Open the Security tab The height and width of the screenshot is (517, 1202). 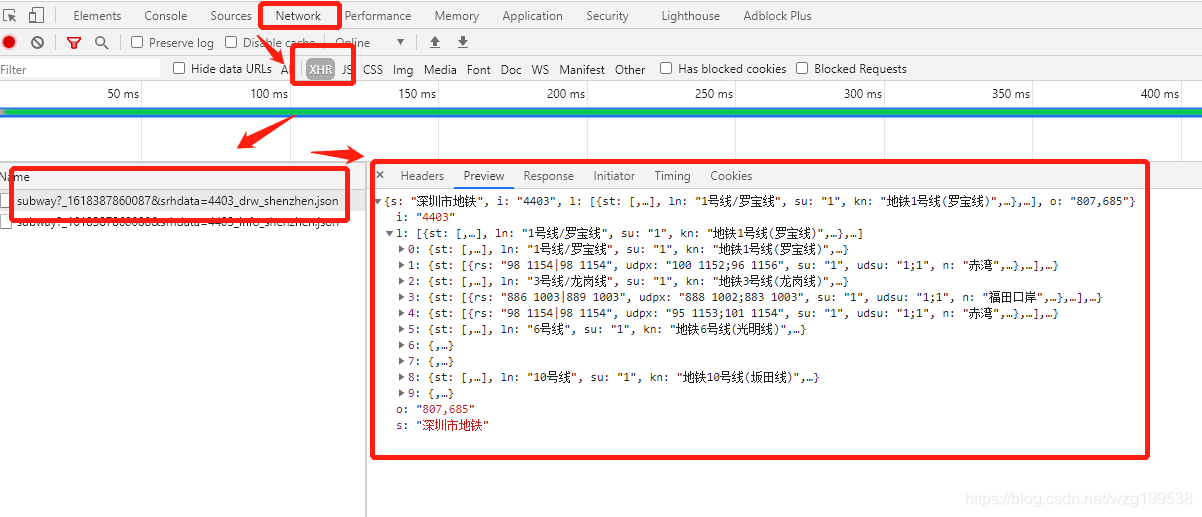608,16
